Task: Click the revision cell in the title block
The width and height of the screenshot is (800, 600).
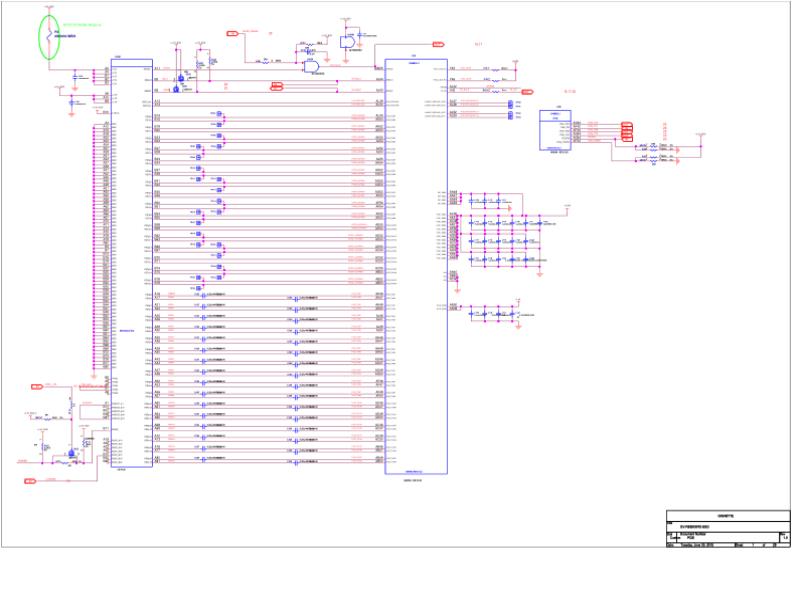Action: [x=785, y=537]
